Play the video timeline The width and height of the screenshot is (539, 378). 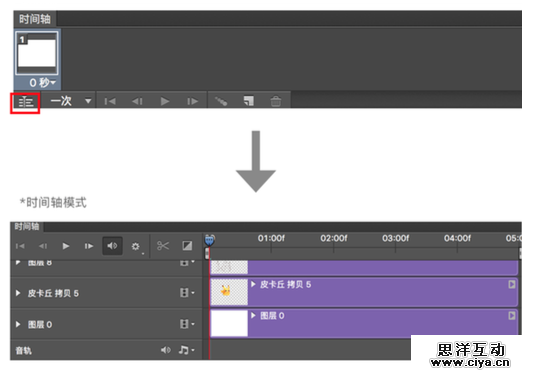tap(66, 246)
